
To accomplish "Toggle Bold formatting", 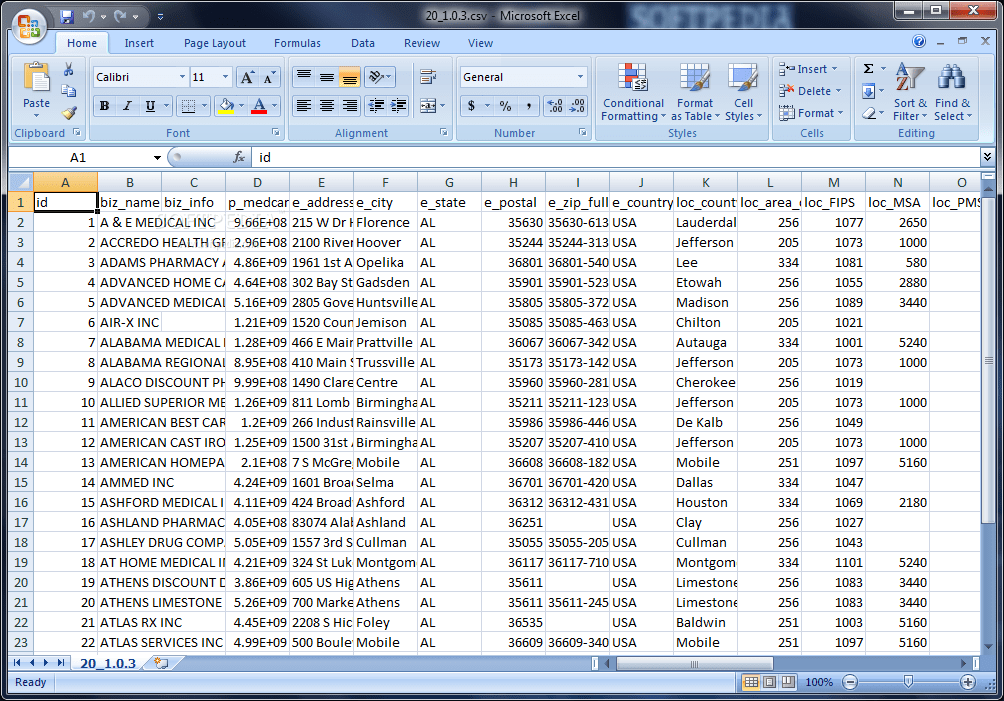I will pyautogui.click(x=104, y=106).
